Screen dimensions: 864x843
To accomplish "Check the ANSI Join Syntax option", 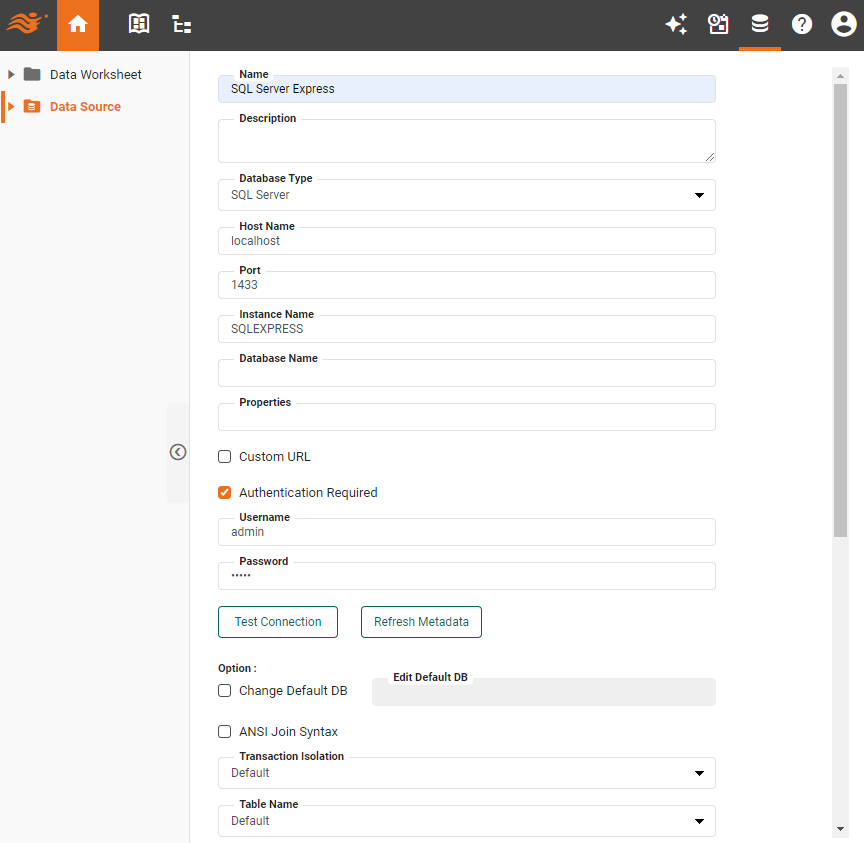I will point(224,731).
